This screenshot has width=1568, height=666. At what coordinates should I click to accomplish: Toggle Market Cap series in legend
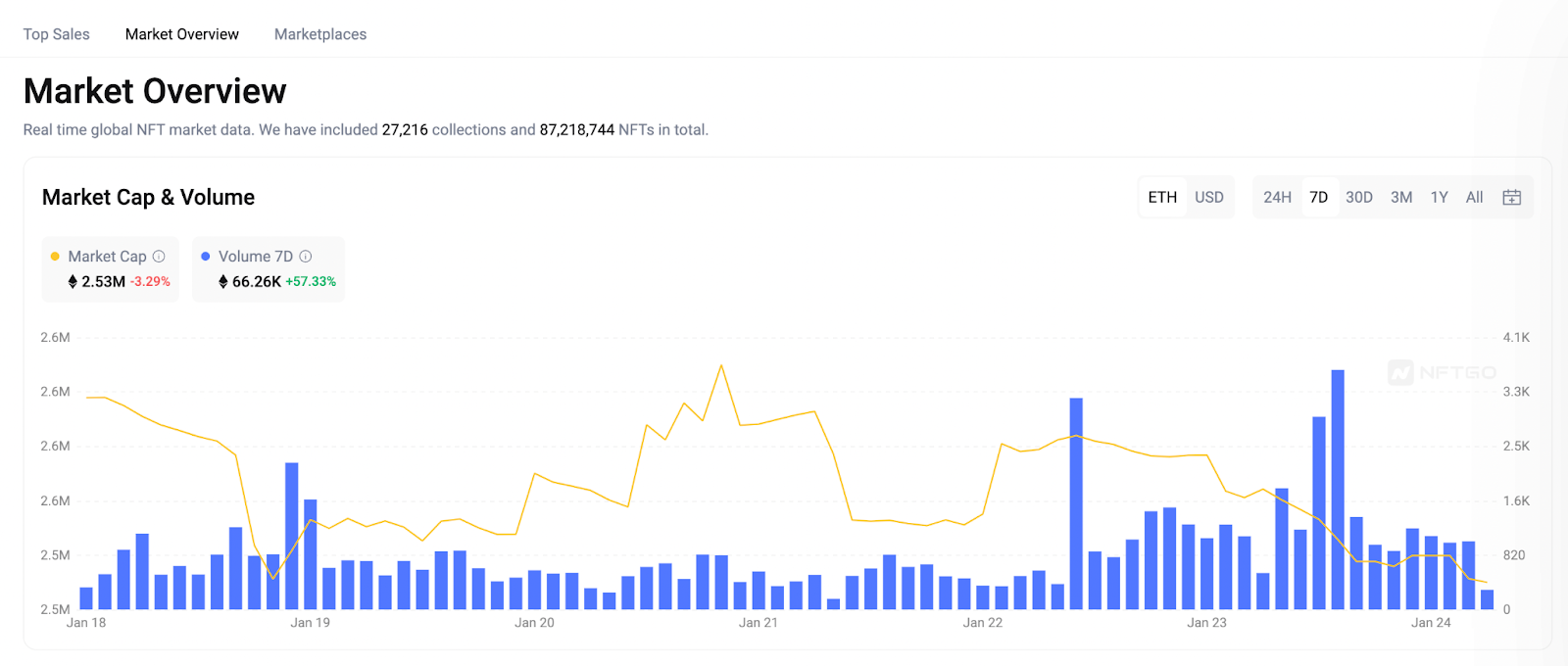107,257
